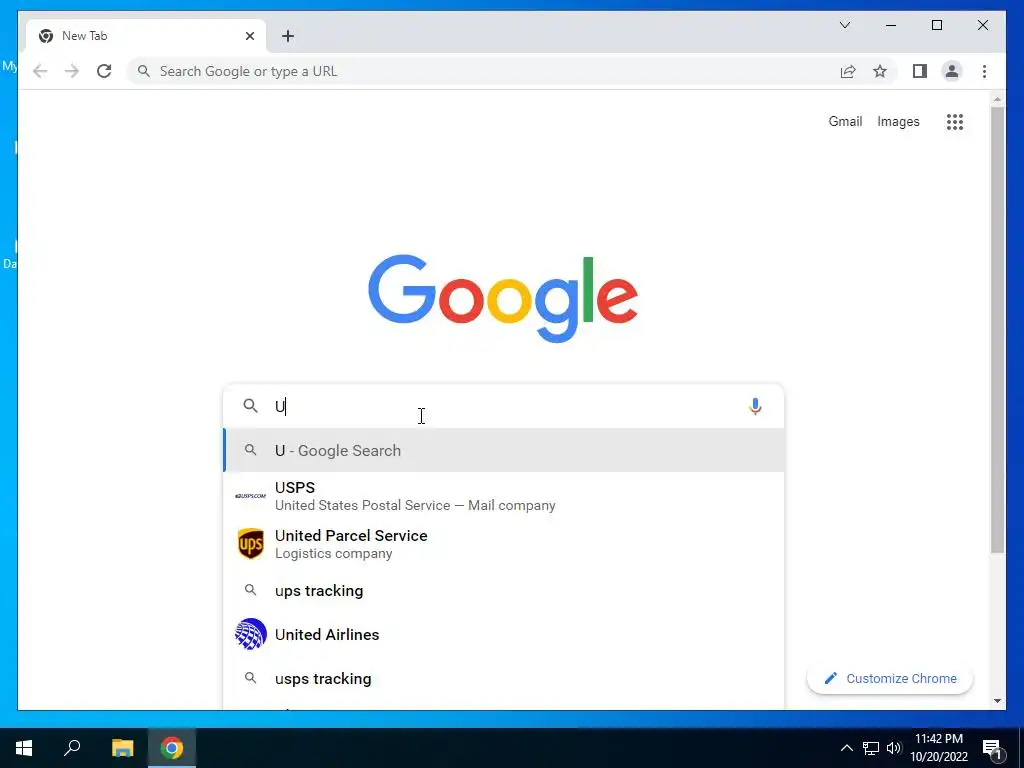The height and width of the screenshot is (768, 1024).
Task: Open the Images link
Action: 898,121
